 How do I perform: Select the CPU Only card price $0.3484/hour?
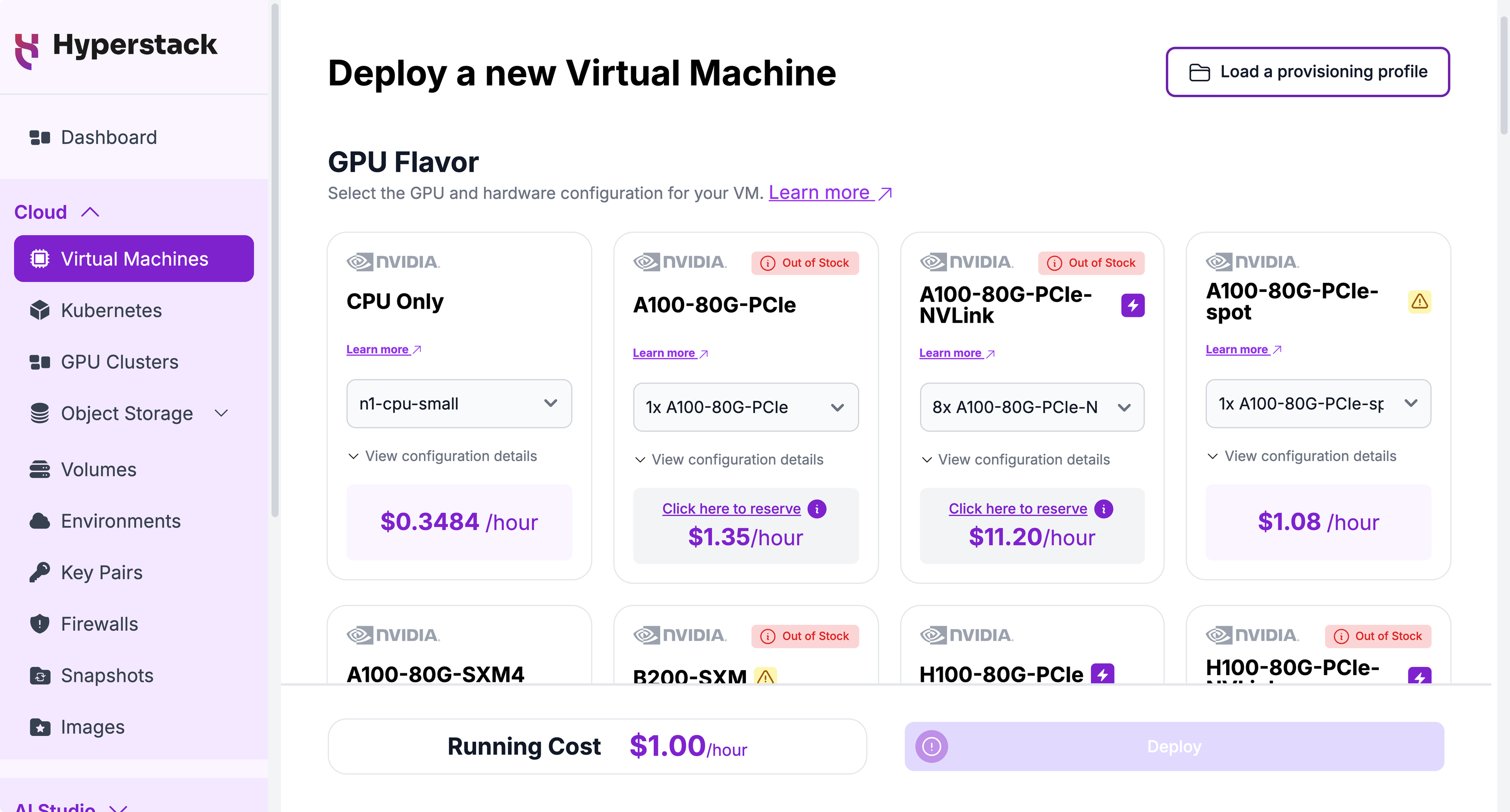459,522
